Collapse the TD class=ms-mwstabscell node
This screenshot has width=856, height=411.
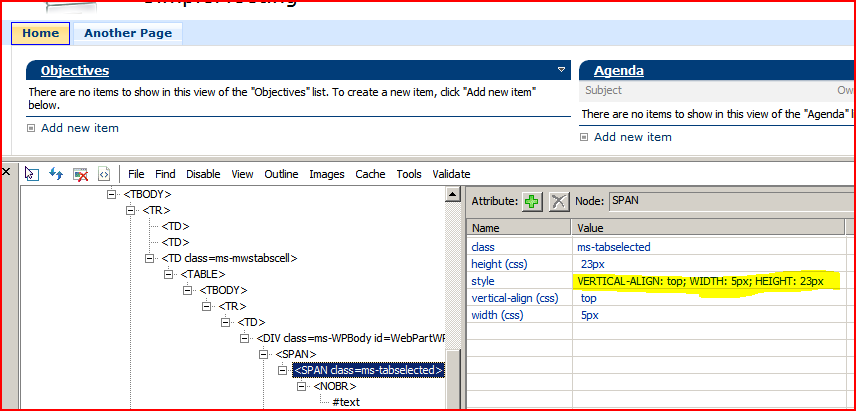(x=148, y=258)
